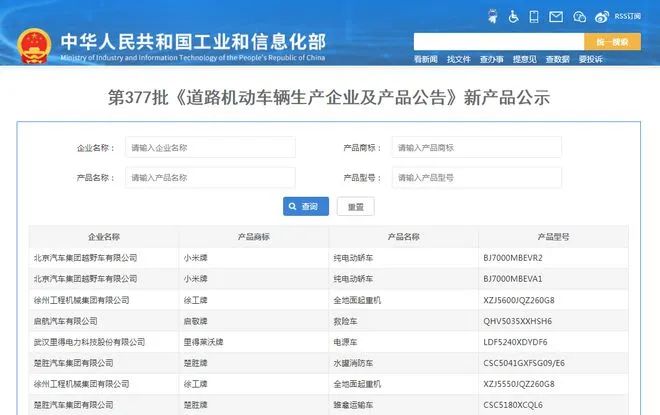Select the BJ7000MBEVR2 product row
Screen dimensions: 660x415
(x=329, y=258)
